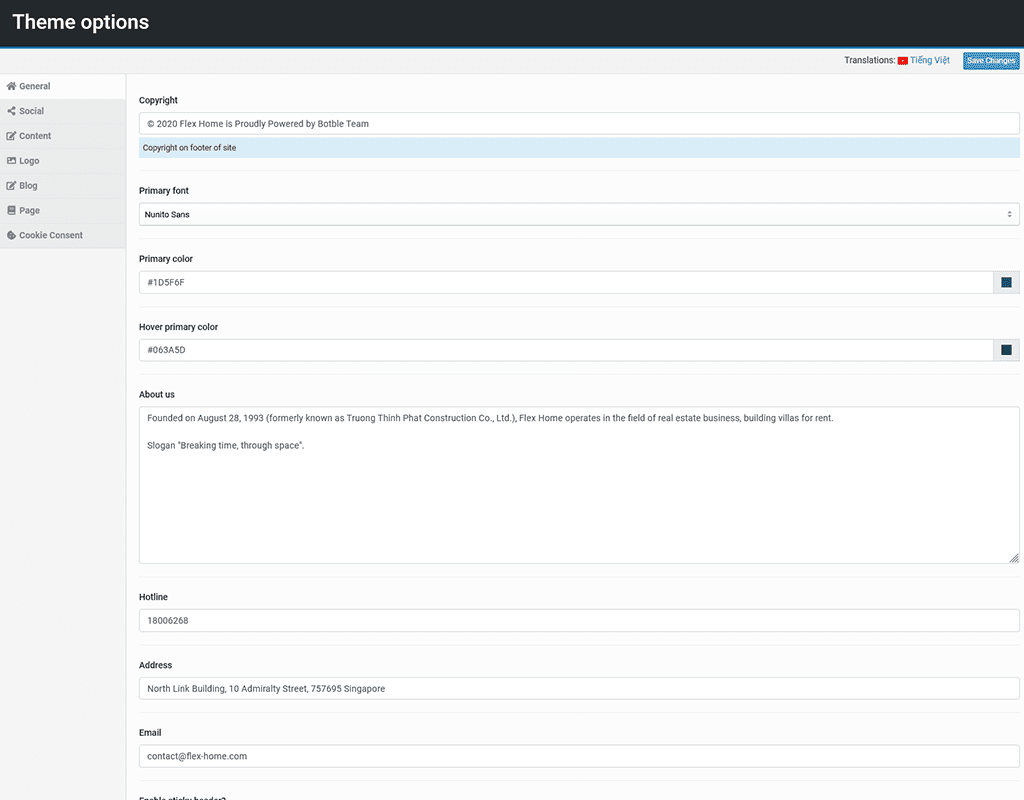Click the General home icon in sidebar
Image resolution: width=1024 pixels, height=800 pixels.
pyautogui.click(x=11, y=86)
